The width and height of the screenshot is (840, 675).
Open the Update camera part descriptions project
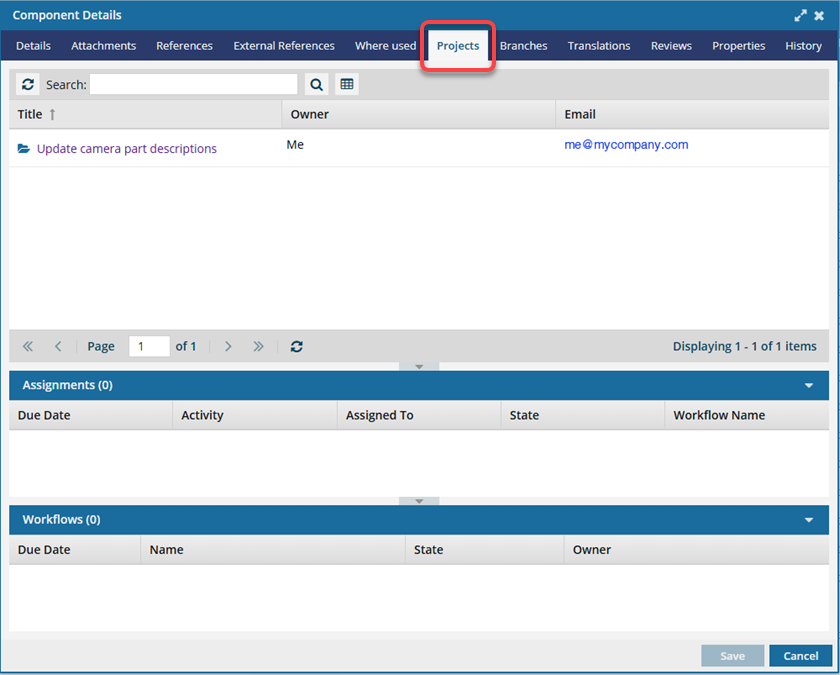coord(126,149)
